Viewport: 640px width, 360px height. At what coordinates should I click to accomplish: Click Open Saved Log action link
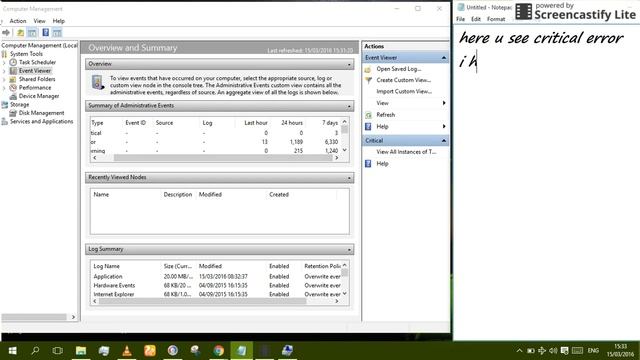coord(399,69)
